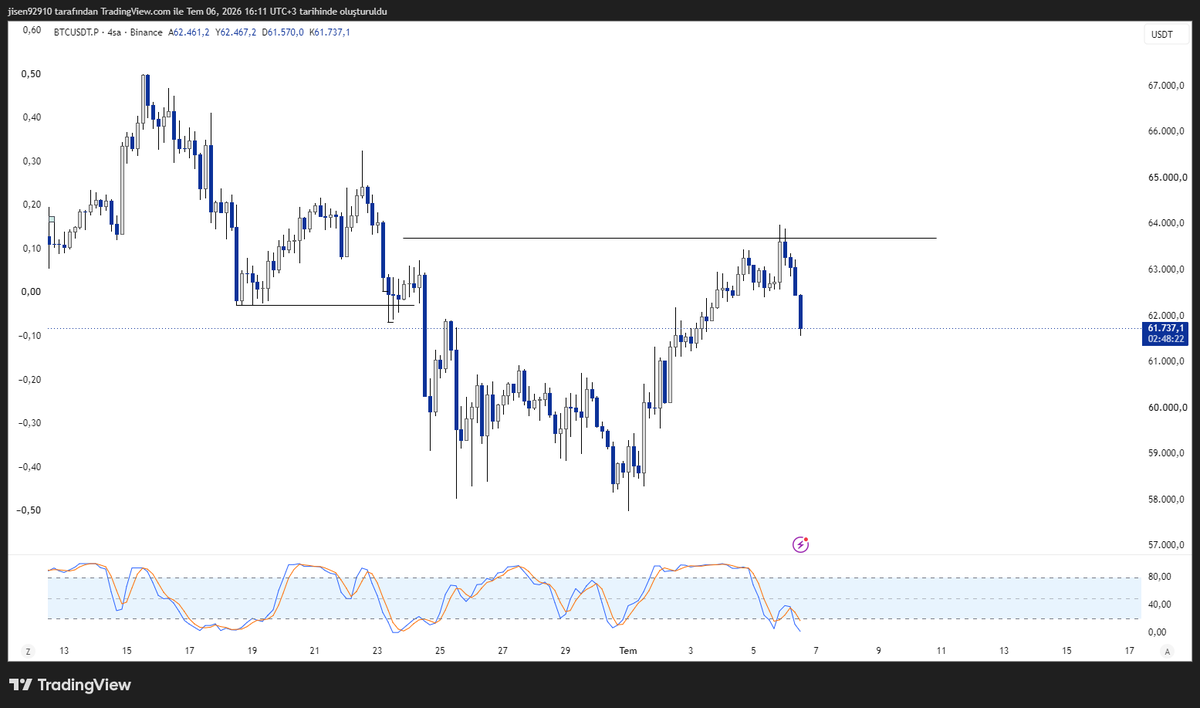Click the 63.000,0 price axis label

point(1166,270)
